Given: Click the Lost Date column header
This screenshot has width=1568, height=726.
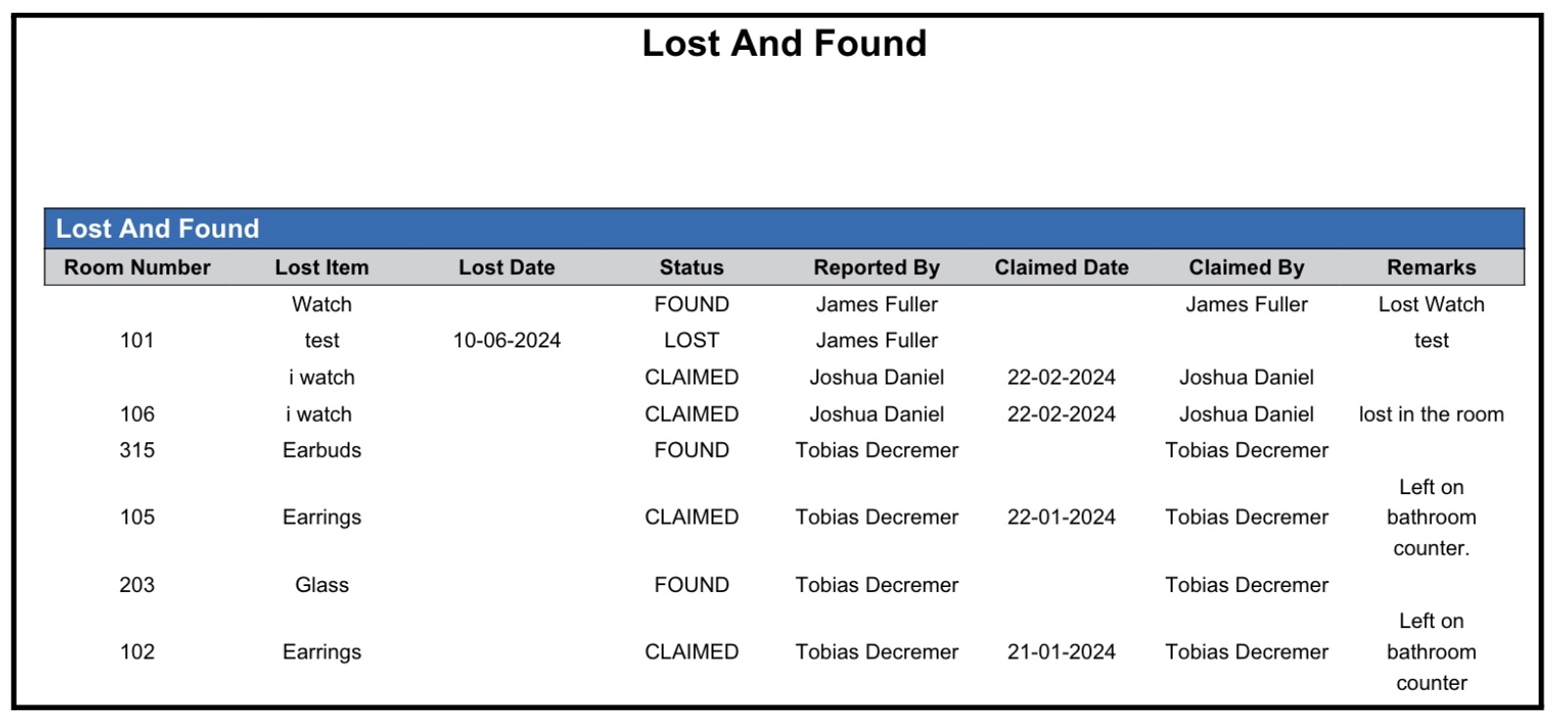Looking at the screenshot, I should point(506,267).
